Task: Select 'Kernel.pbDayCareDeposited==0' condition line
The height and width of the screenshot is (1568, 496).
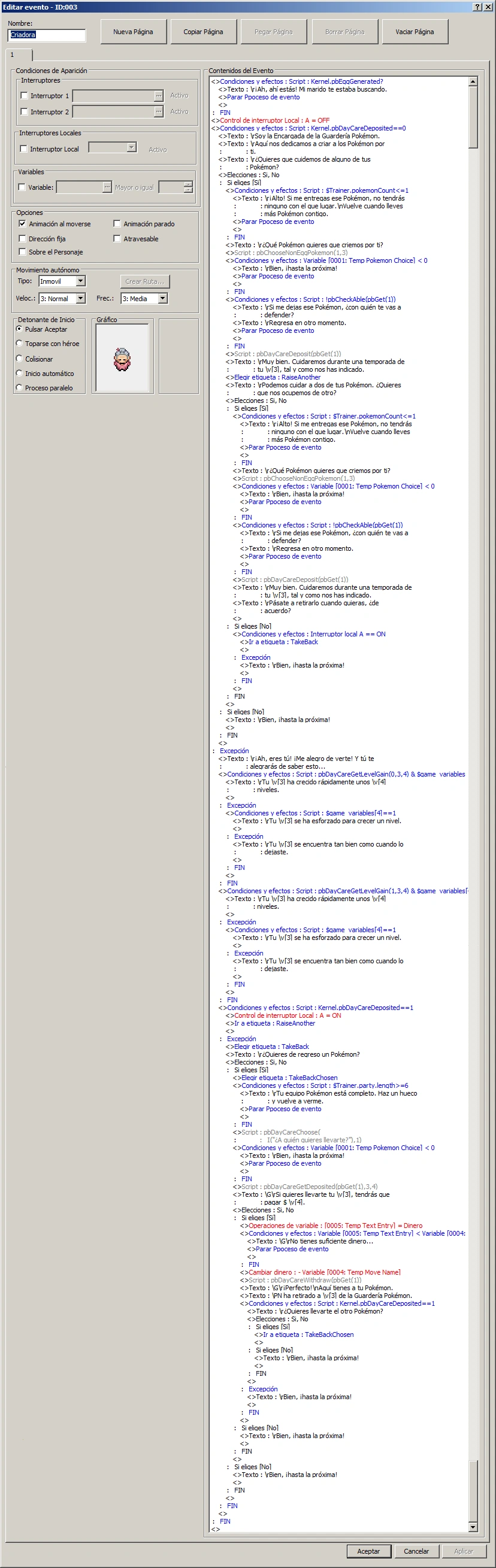Action: click(x=309, y=129)
